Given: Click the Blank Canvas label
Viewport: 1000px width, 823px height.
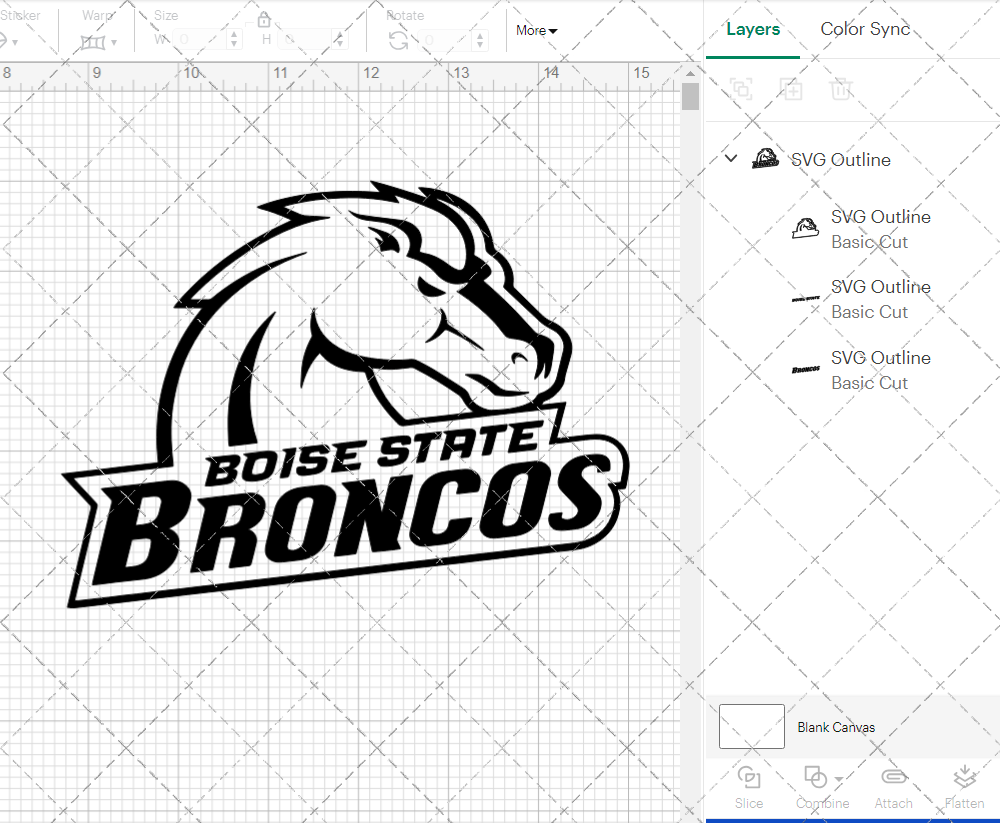Looking at the screenshot, I should click(x=837, y=727).
